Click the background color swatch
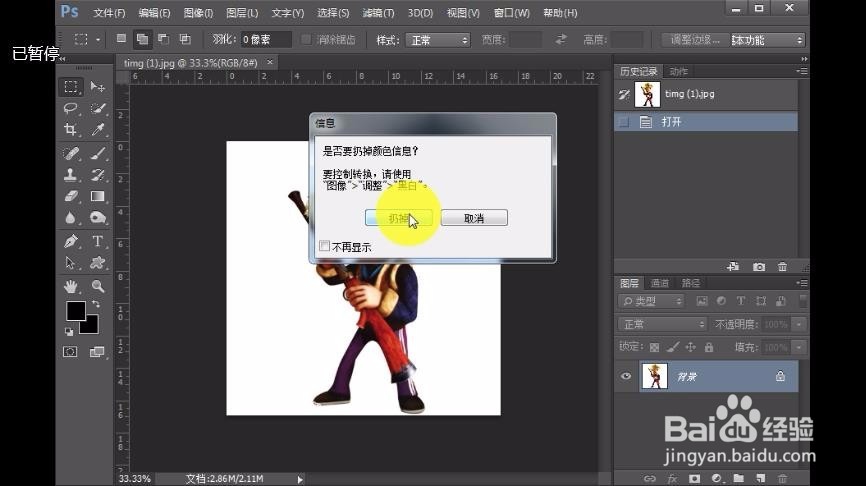866x486 pixels. pyautogui.click(x=92, y=327)
